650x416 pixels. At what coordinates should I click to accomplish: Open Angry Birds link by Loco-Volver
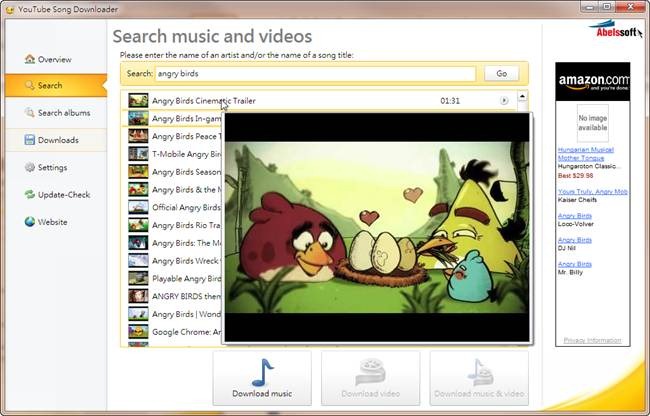tap(575, 216)
